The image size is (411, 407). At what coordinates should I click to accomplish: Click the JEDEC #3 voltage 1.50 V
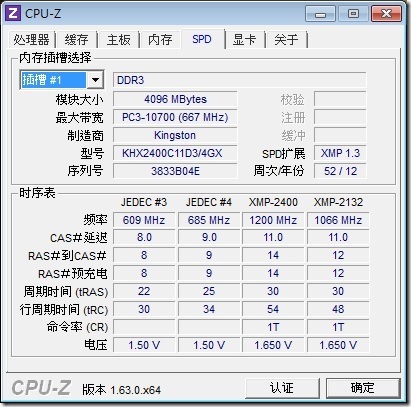click(144, 345)
